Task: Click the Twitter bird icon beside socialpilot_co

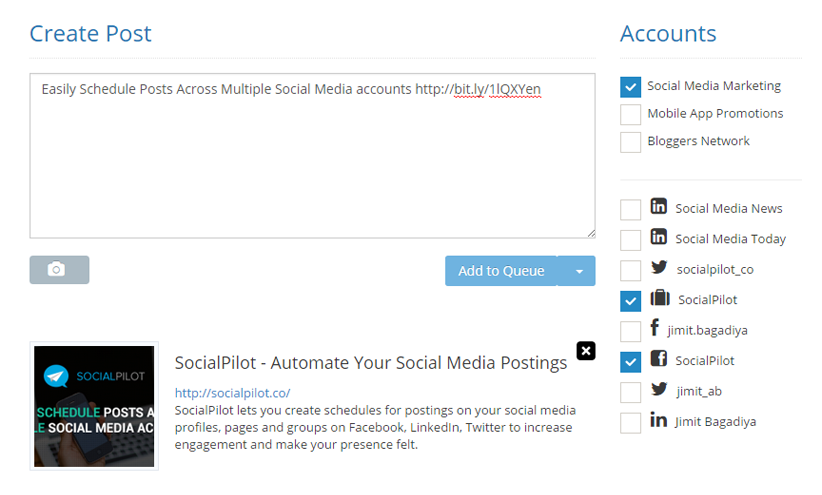Action: tap(659, 267)
